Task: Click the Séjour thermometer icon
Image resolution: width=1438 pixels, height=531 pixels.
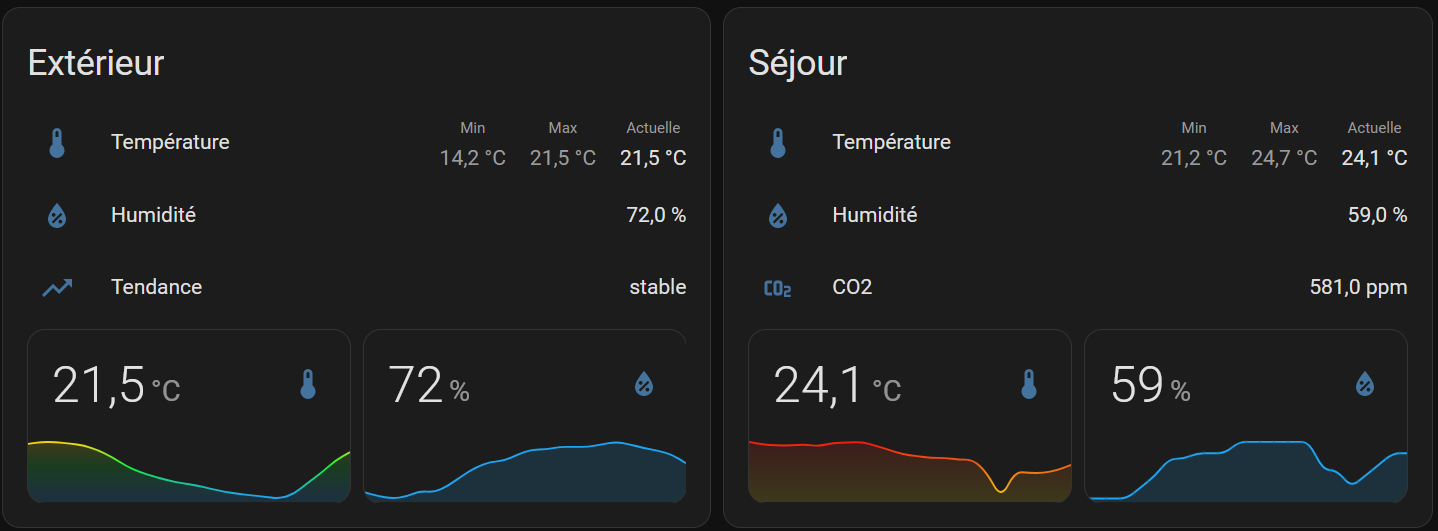Action: (x=778, y=143)
